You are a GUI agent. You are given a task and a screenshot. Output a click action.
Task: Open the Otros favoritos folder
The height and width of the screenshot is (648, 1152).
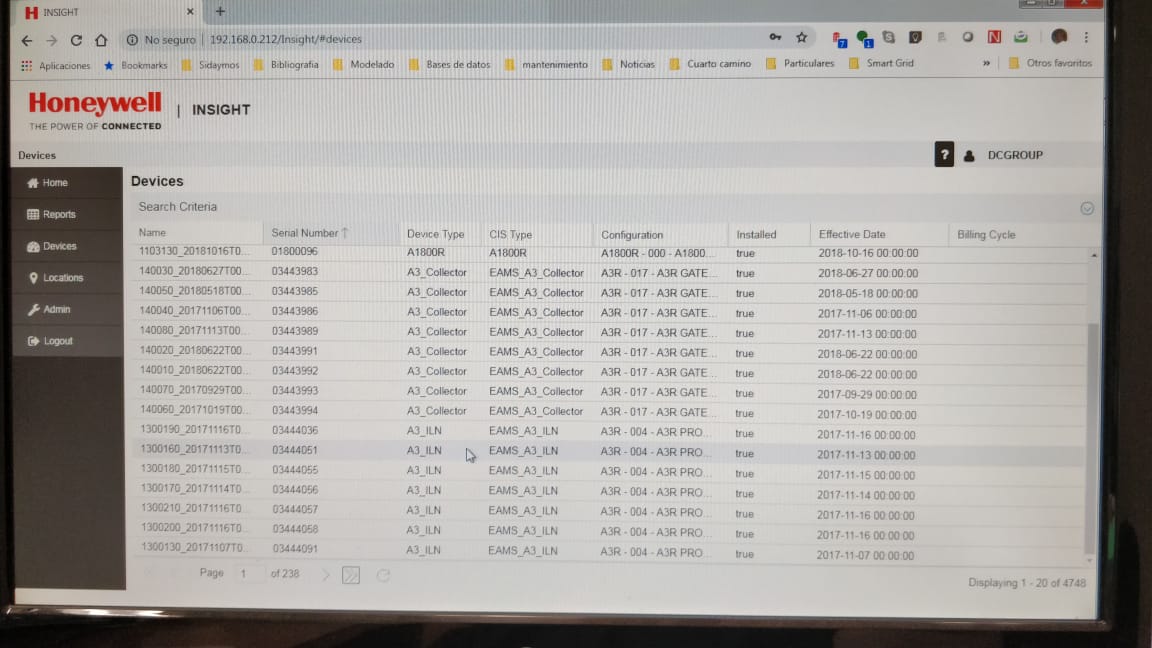(x=1051, y=63)
